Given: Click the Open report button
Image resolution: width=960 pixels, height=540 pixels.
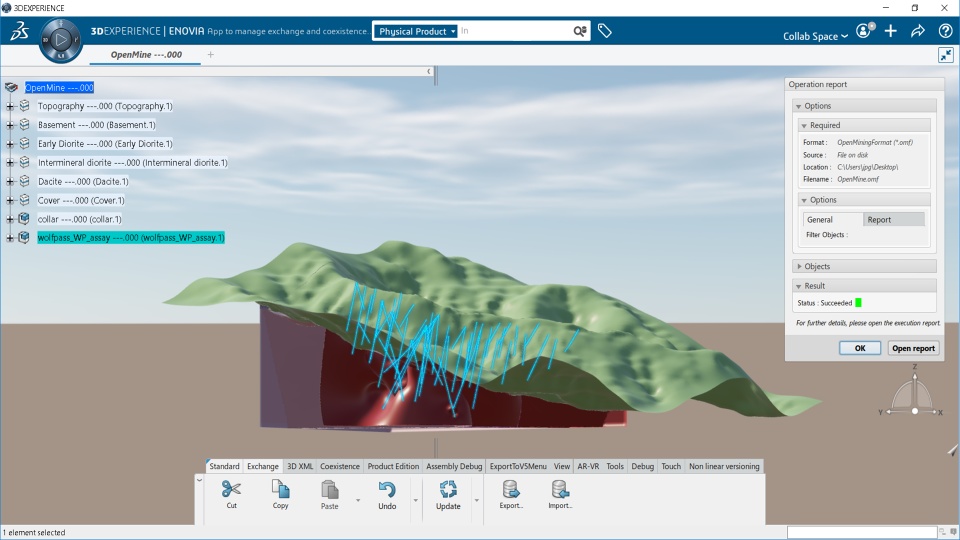Looking at the screenshot, I should [913, 348].
